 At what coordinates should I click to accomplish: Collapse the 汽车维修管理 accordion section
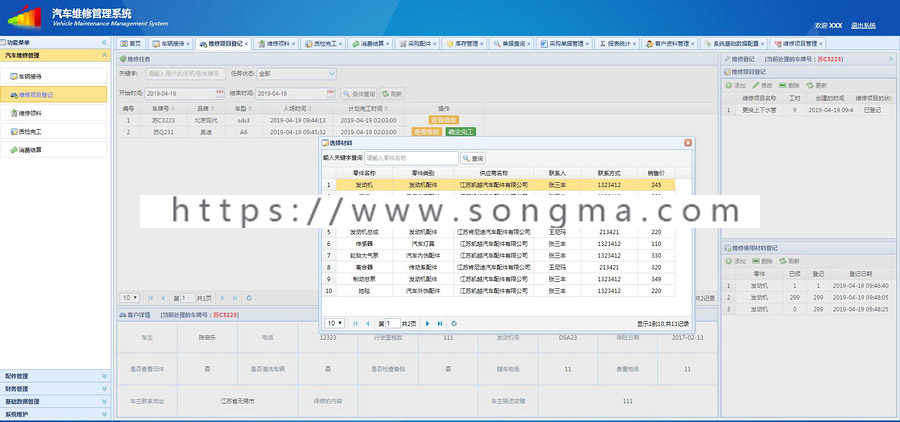point(104,55)
